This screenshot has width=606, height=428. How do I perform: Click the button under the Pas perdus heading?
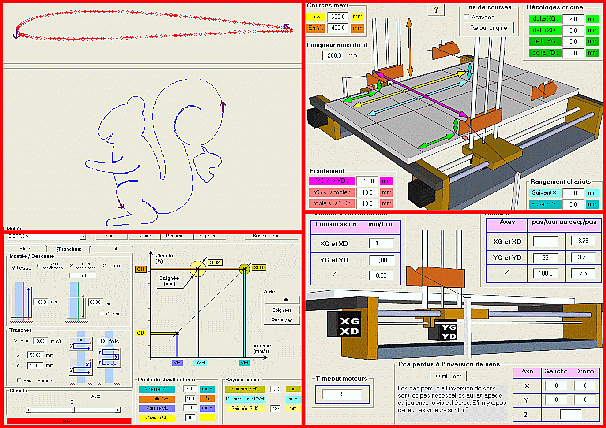tap(449, 376)
